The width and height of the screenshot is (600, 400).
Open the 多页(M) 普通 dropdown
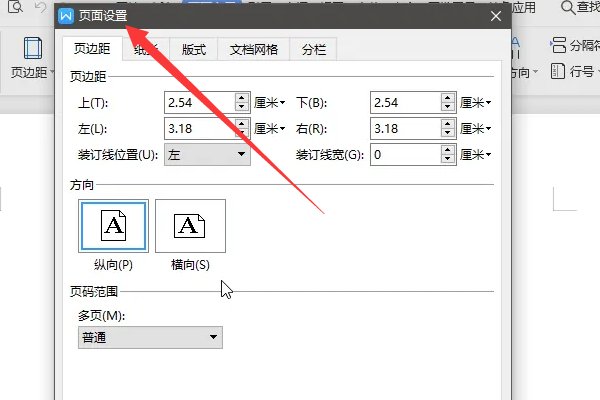point(150,337)
